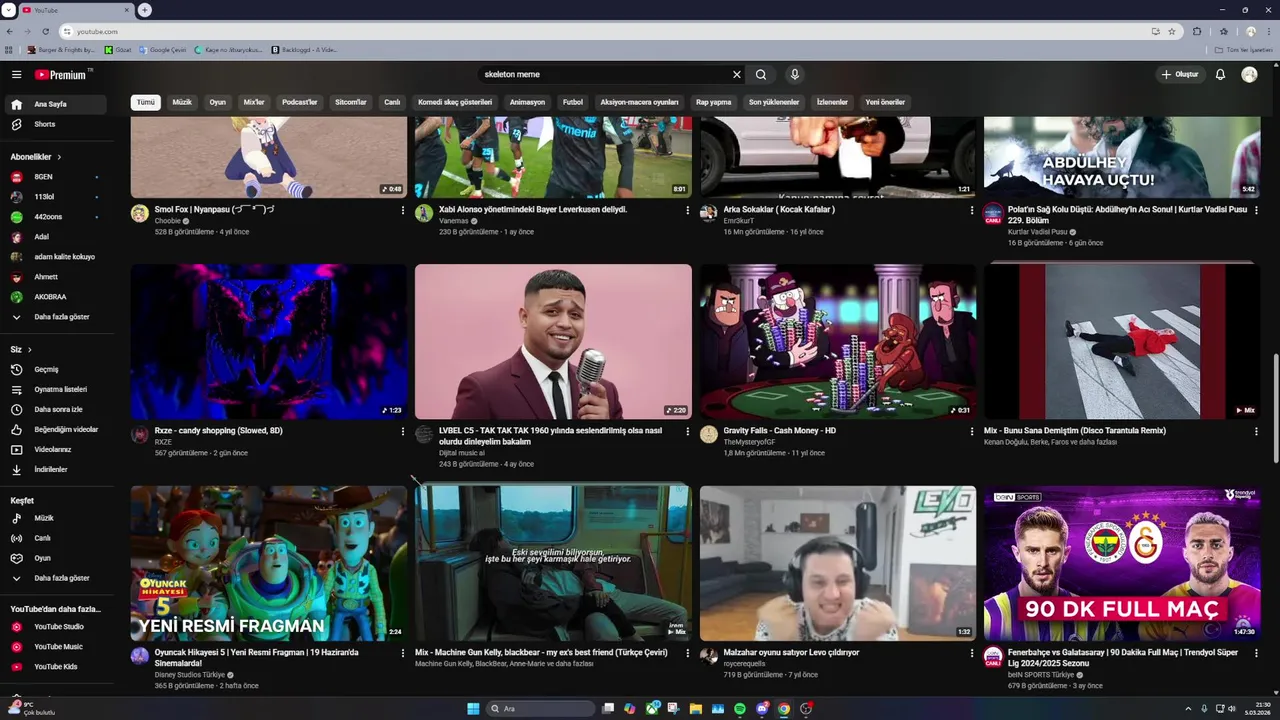Go to Ana Sayfa in the sidebar
The image size is (1280, 720).
57,104
